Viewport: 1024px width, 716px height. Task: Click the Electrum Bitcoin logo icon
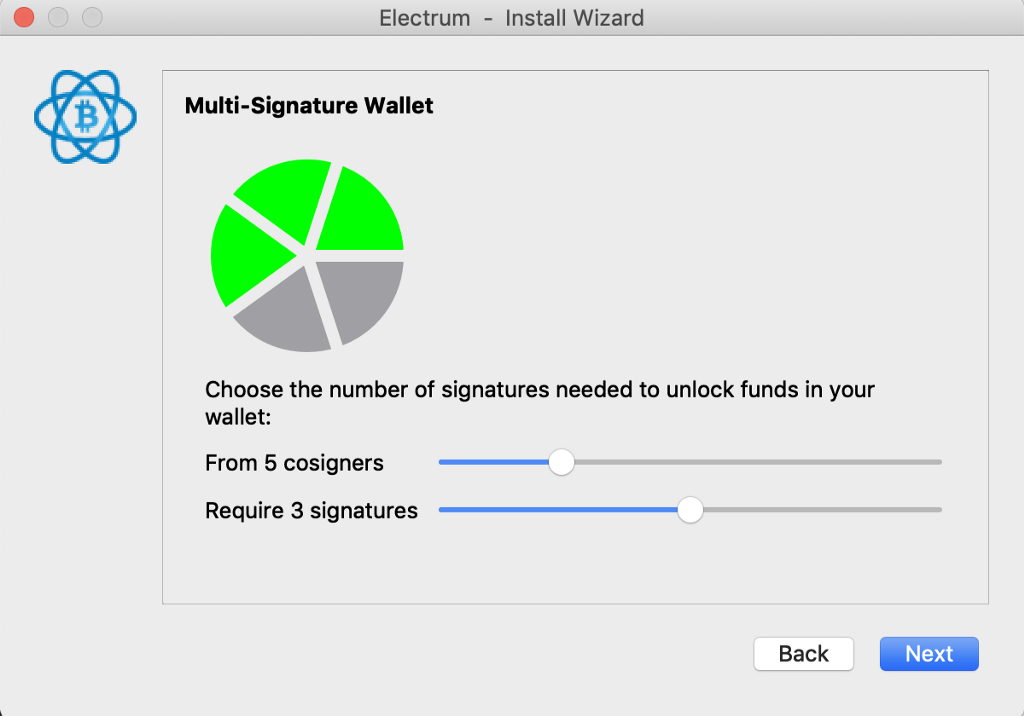(85, 117)
